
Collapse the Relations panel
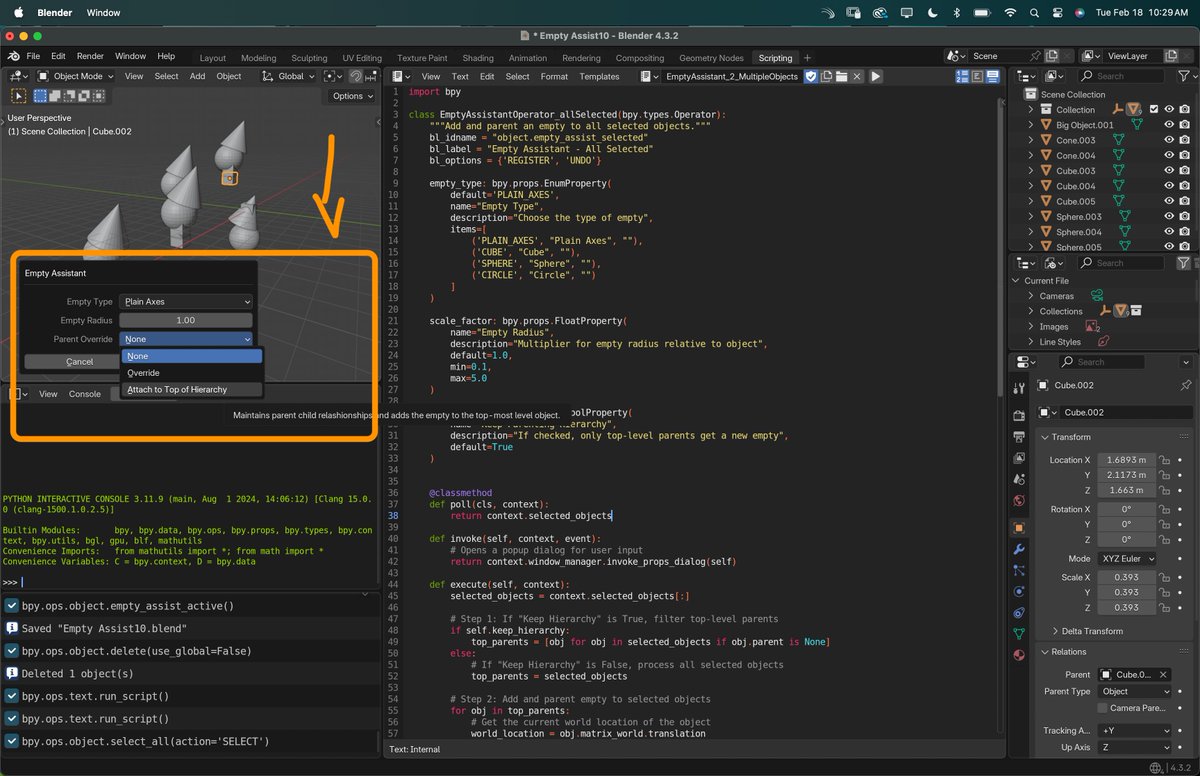(1064, 652)
